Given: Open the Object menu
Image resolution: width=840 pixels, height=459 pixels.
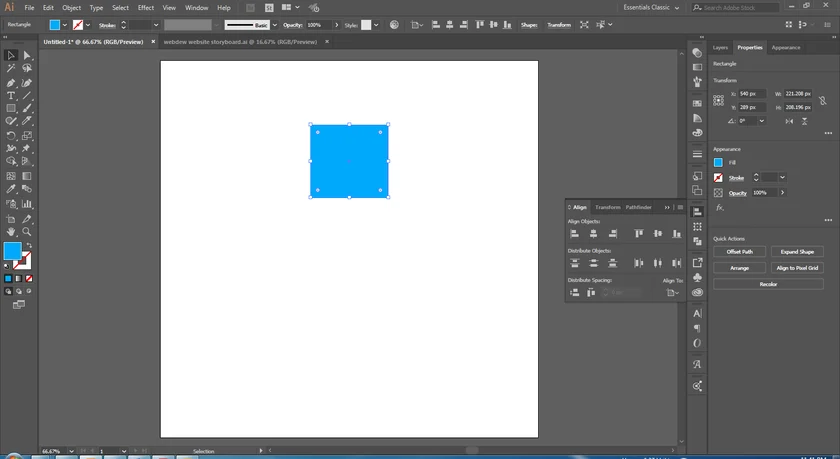Looking at the screenshot, I should tap(71, 7).
